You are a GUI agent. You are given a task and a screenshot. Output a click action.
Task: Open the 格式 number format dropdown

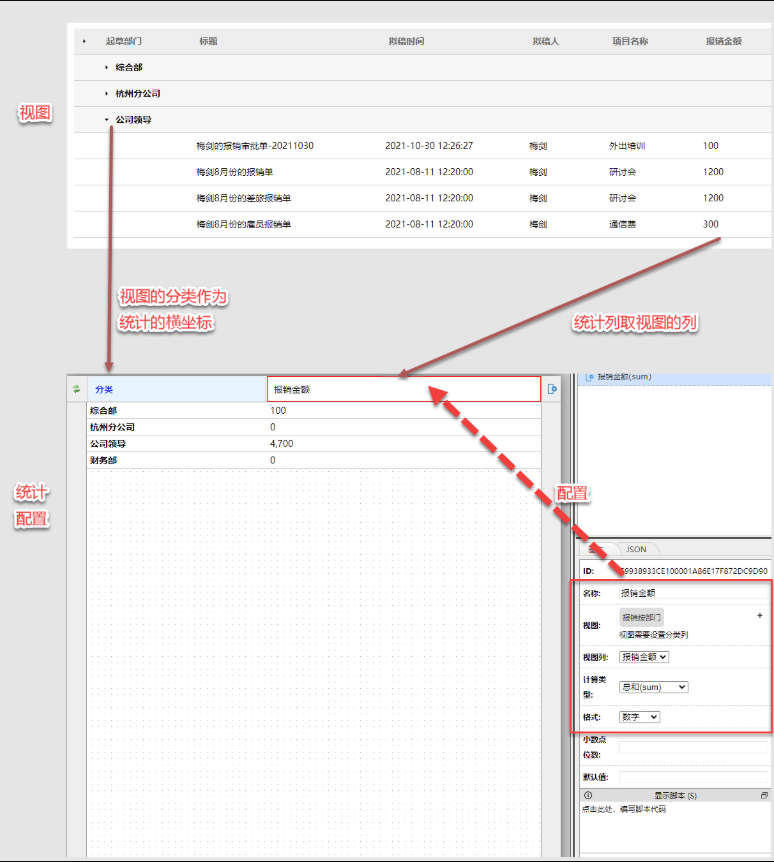point(639,717)
